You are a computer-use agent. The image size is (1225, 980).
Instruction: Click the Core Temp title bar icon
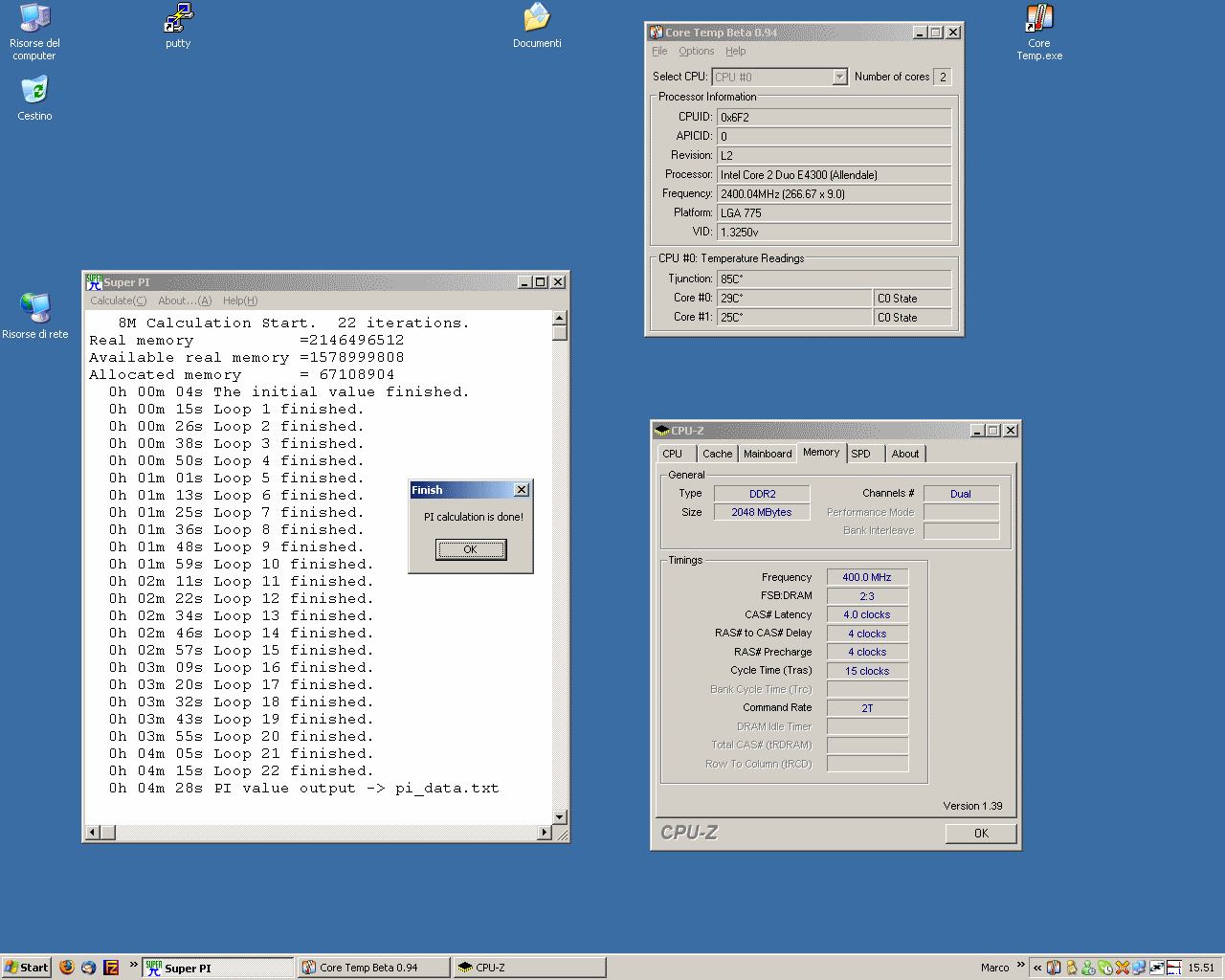click(657, 33)
